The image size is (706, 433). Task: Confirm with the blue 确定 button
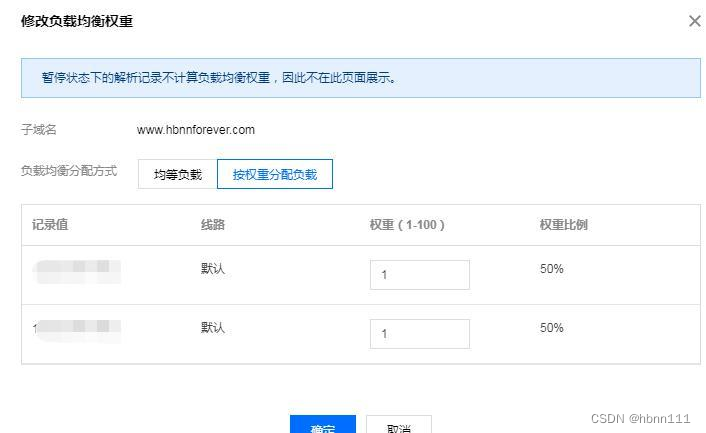(x=323, y=424)
